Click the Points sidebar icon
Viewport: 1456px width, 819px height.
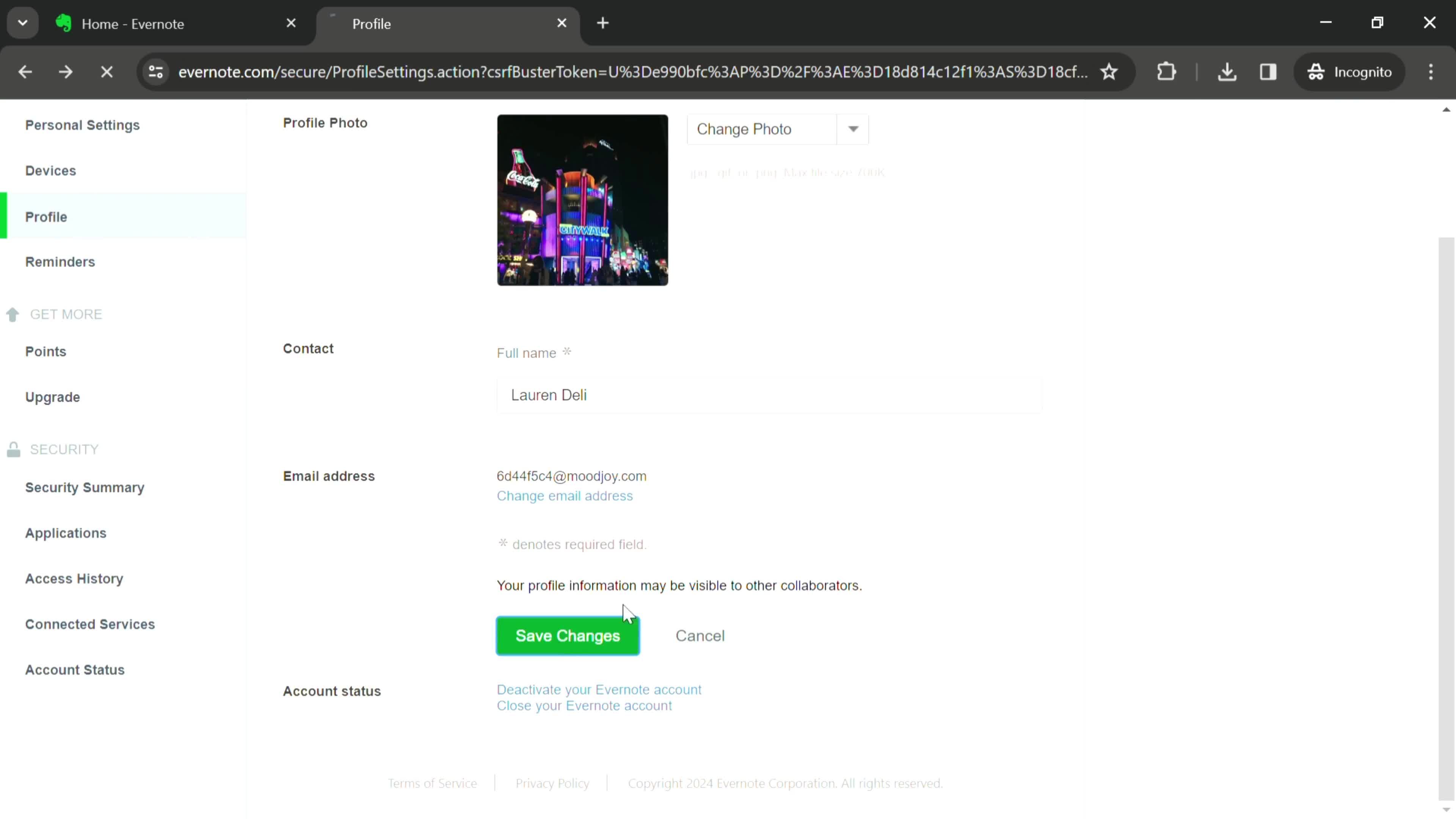tap(45, 352)
